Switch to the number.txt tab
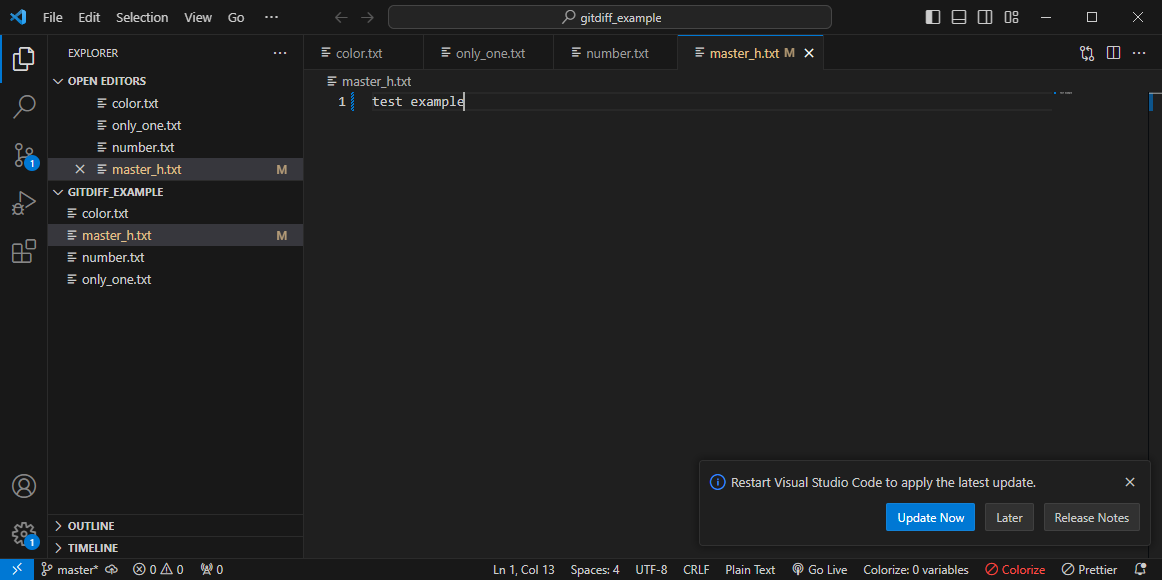 click(616, 53)
